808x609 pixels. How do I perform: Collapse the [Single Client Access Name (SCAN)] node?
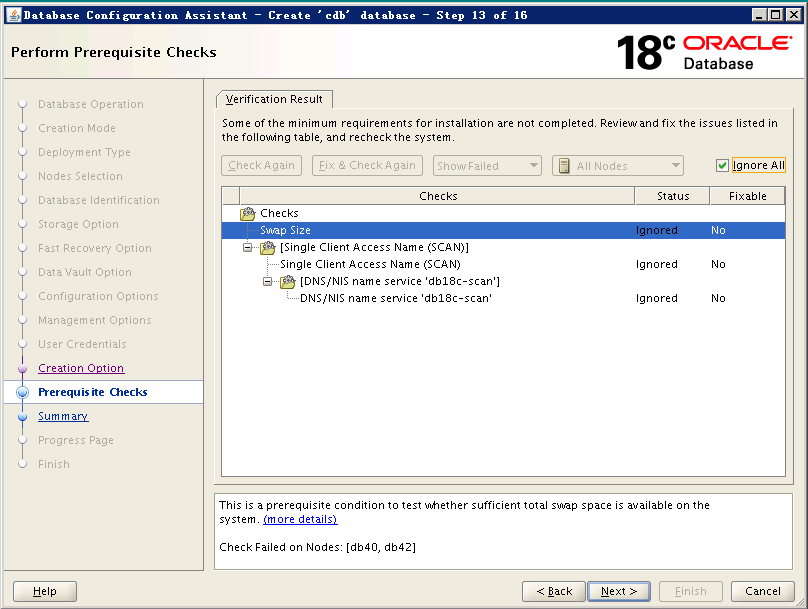(248, 248)
